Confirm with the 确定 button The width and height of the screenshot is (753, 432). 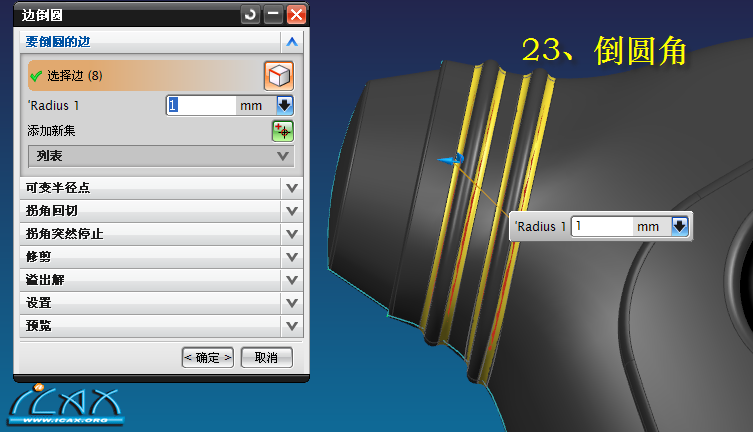pos(207,358)
